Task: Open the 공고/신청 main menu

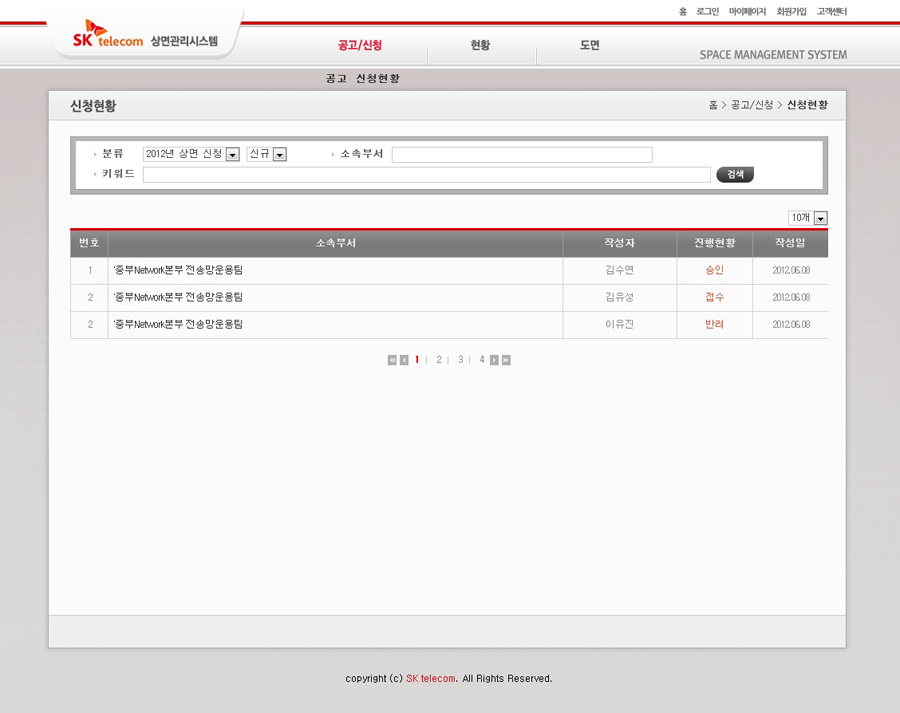Action: [x=360, y=45]
